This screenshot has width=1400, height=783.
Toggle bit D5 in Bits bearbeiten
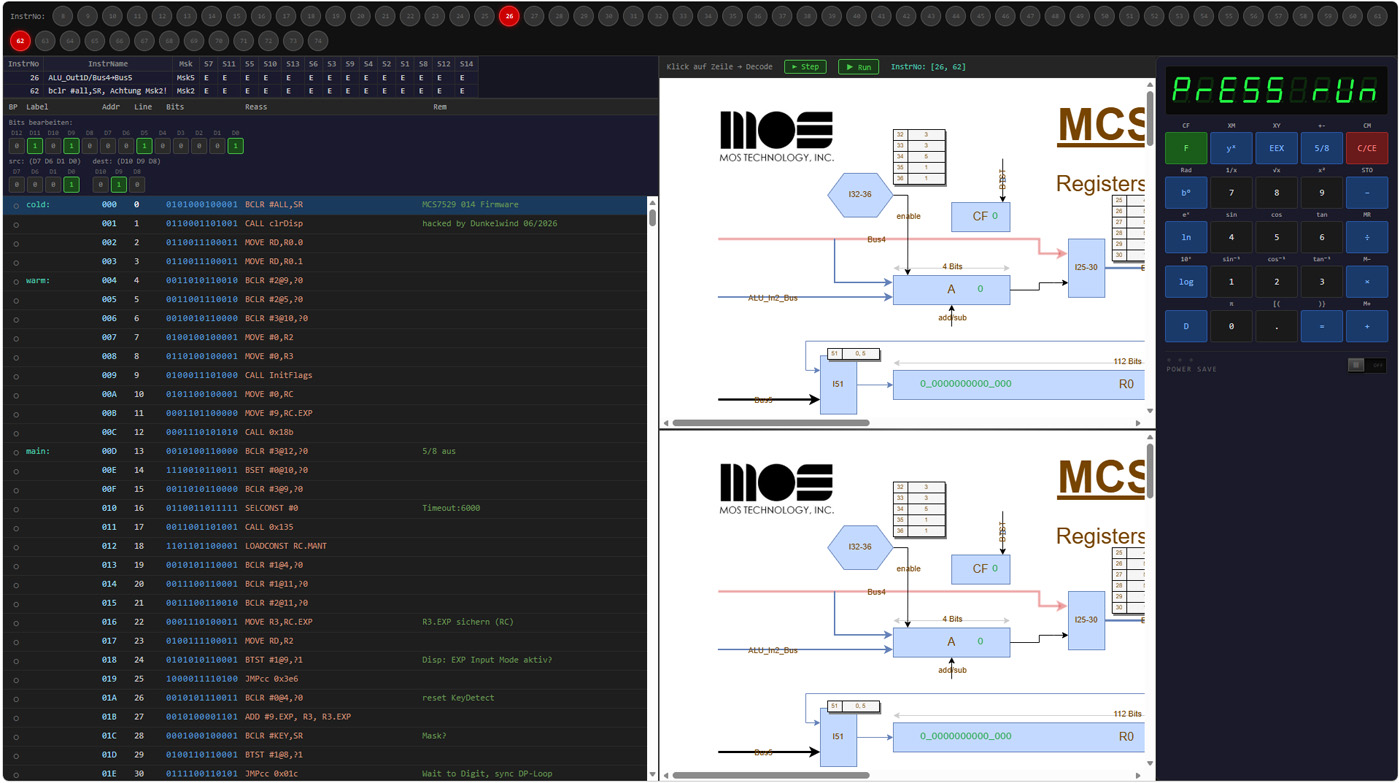click(x=144, y=146)
